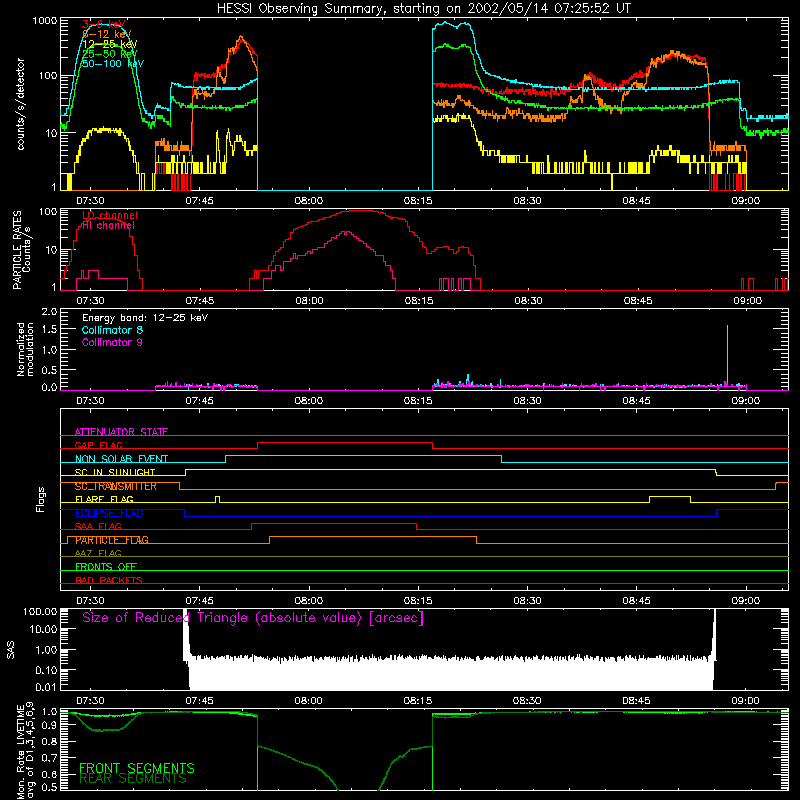
Task: Click the 09:00 tick label under SAS plot
Action: pyautogui.click(x=745, y=701)
